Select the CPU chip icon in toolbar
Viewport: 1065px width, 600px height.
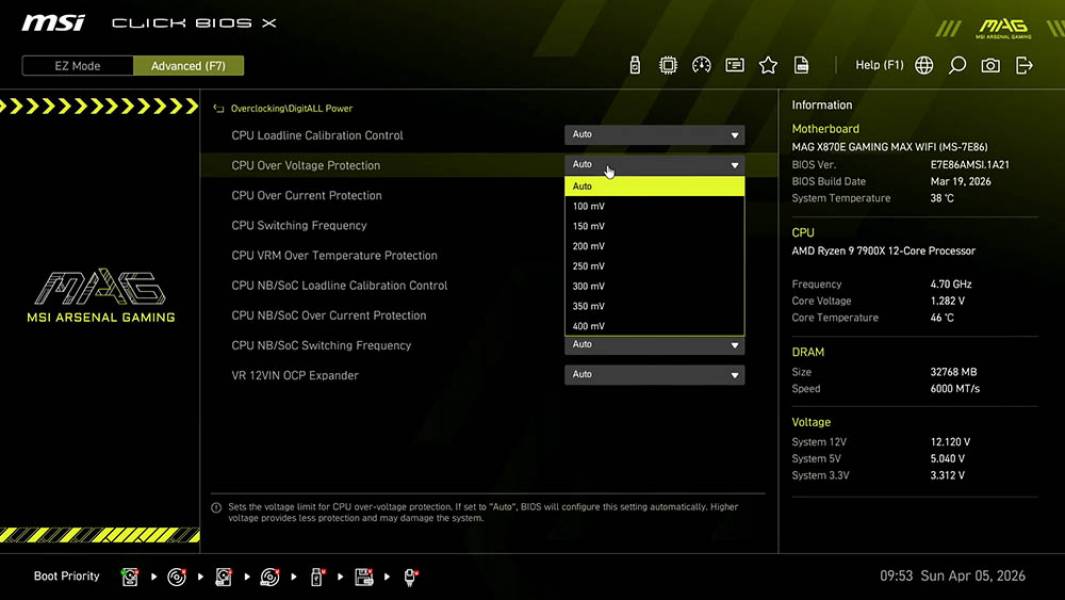click(x=668, y=65)
